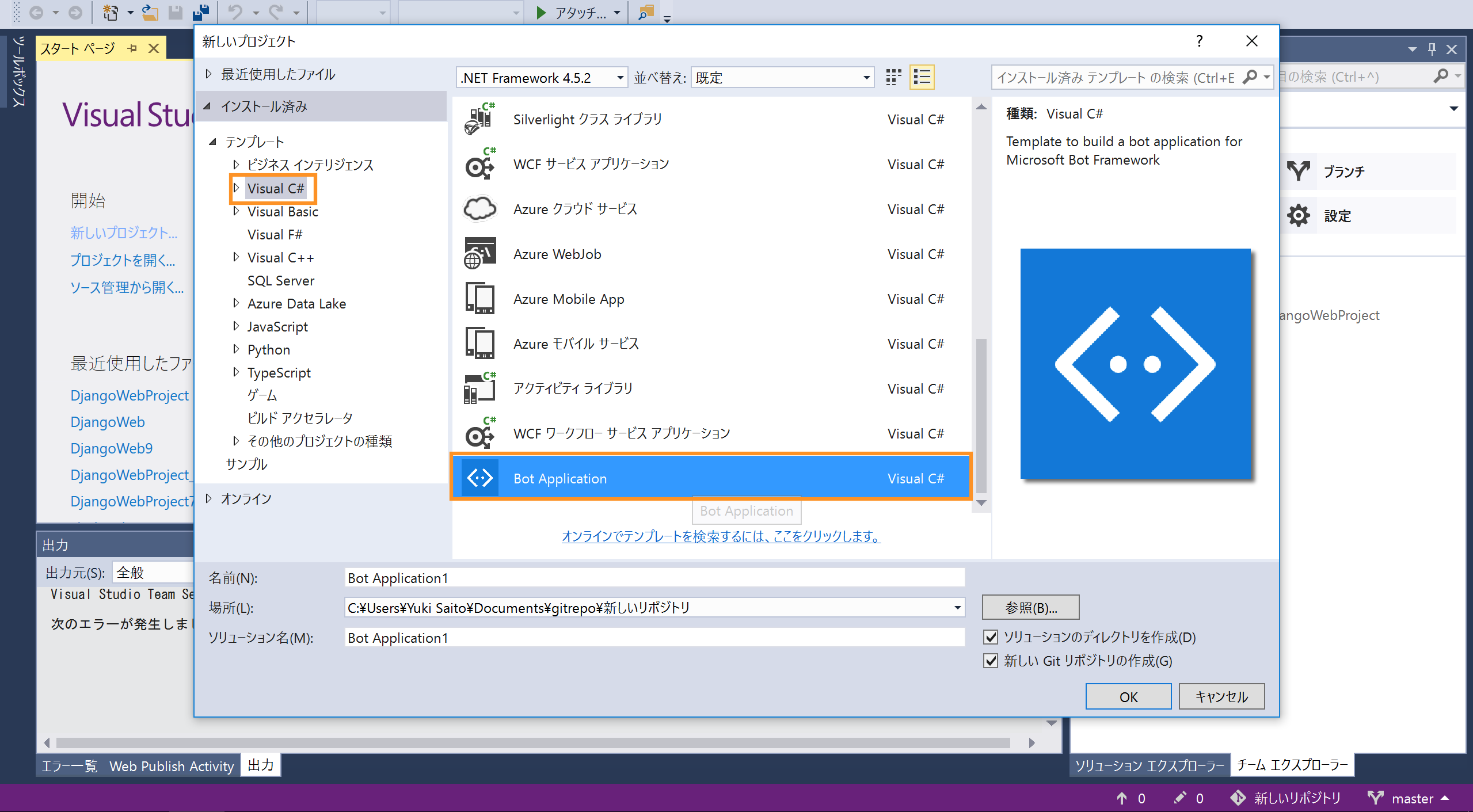The height and width of the screenshot is (812, 1473).
Task: Click the template search magnifier icon
Action: [1250, 77]
